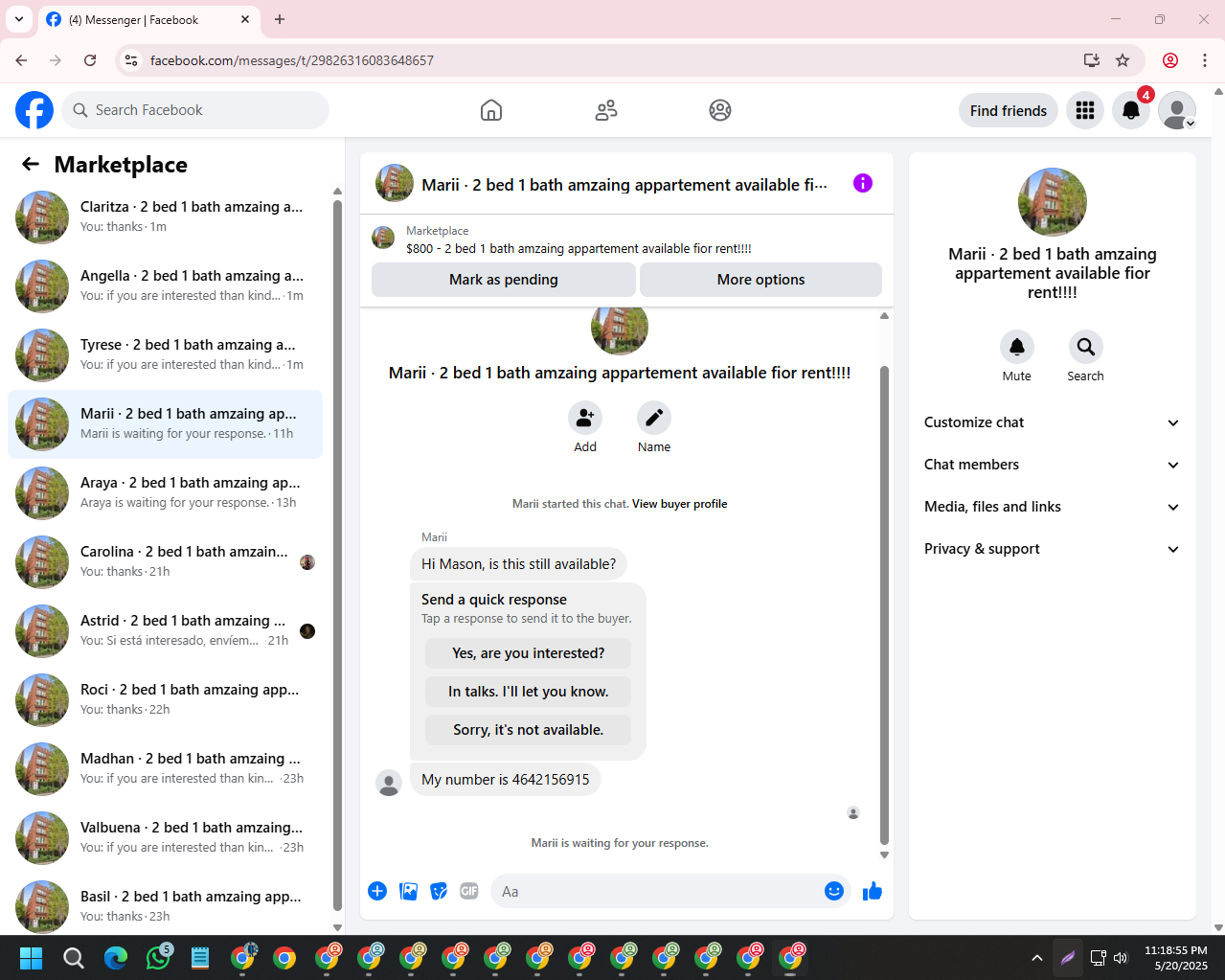Image resolution: width=1225 pixels, height=980 pixels.
Task: Open the account profile avatar menu
Action: (1177, 110)
